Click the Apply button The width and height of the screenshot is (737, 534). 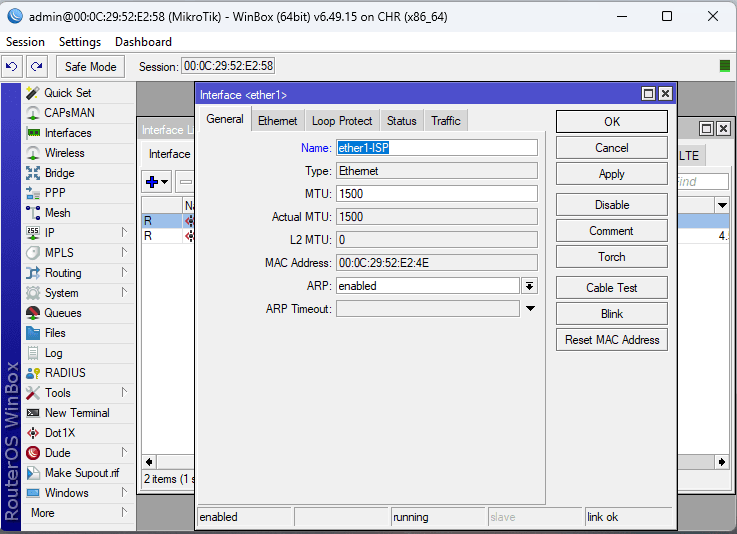point(611,174)
